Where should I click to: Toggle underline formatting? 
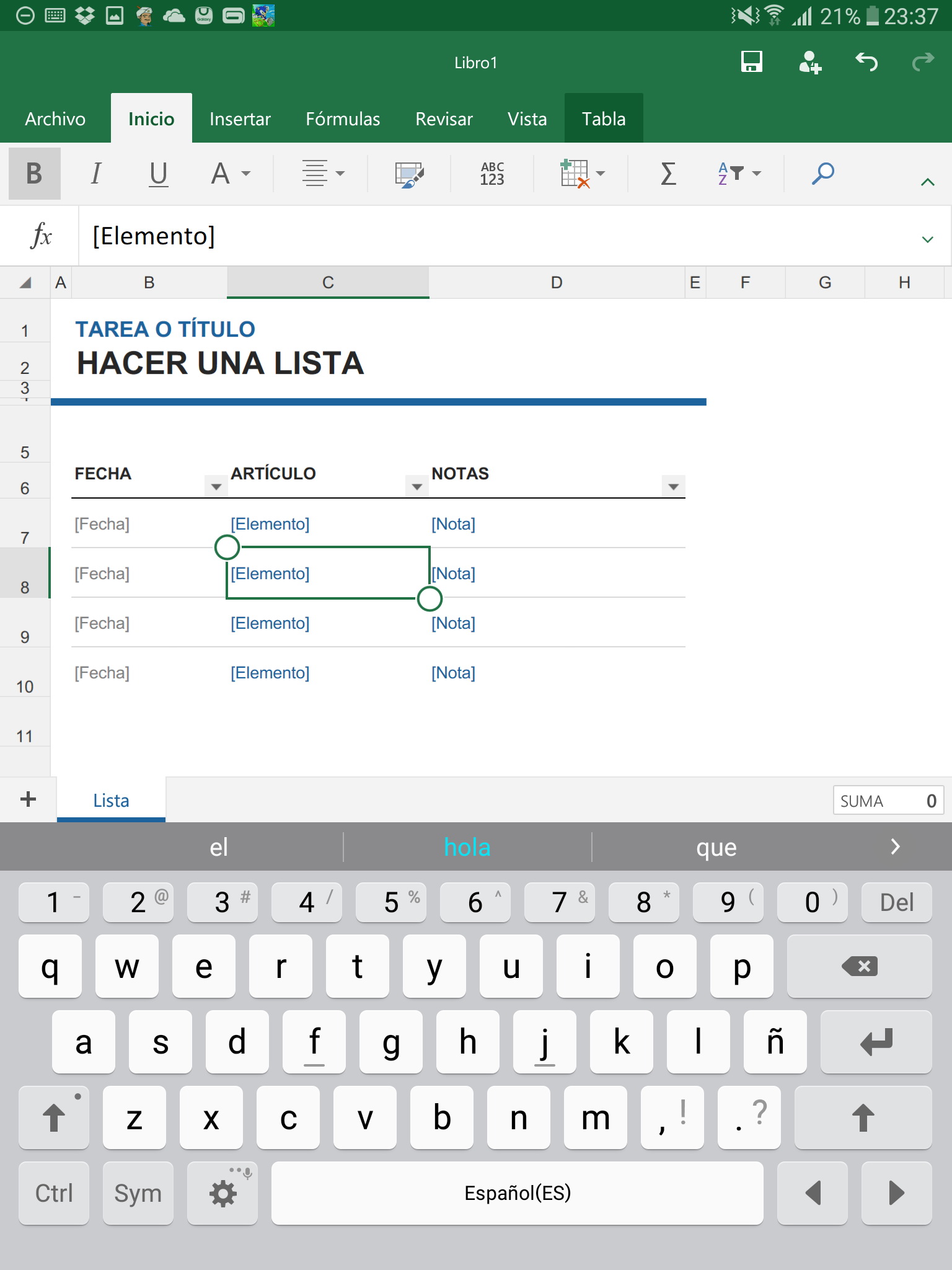(x=159, y=174)
